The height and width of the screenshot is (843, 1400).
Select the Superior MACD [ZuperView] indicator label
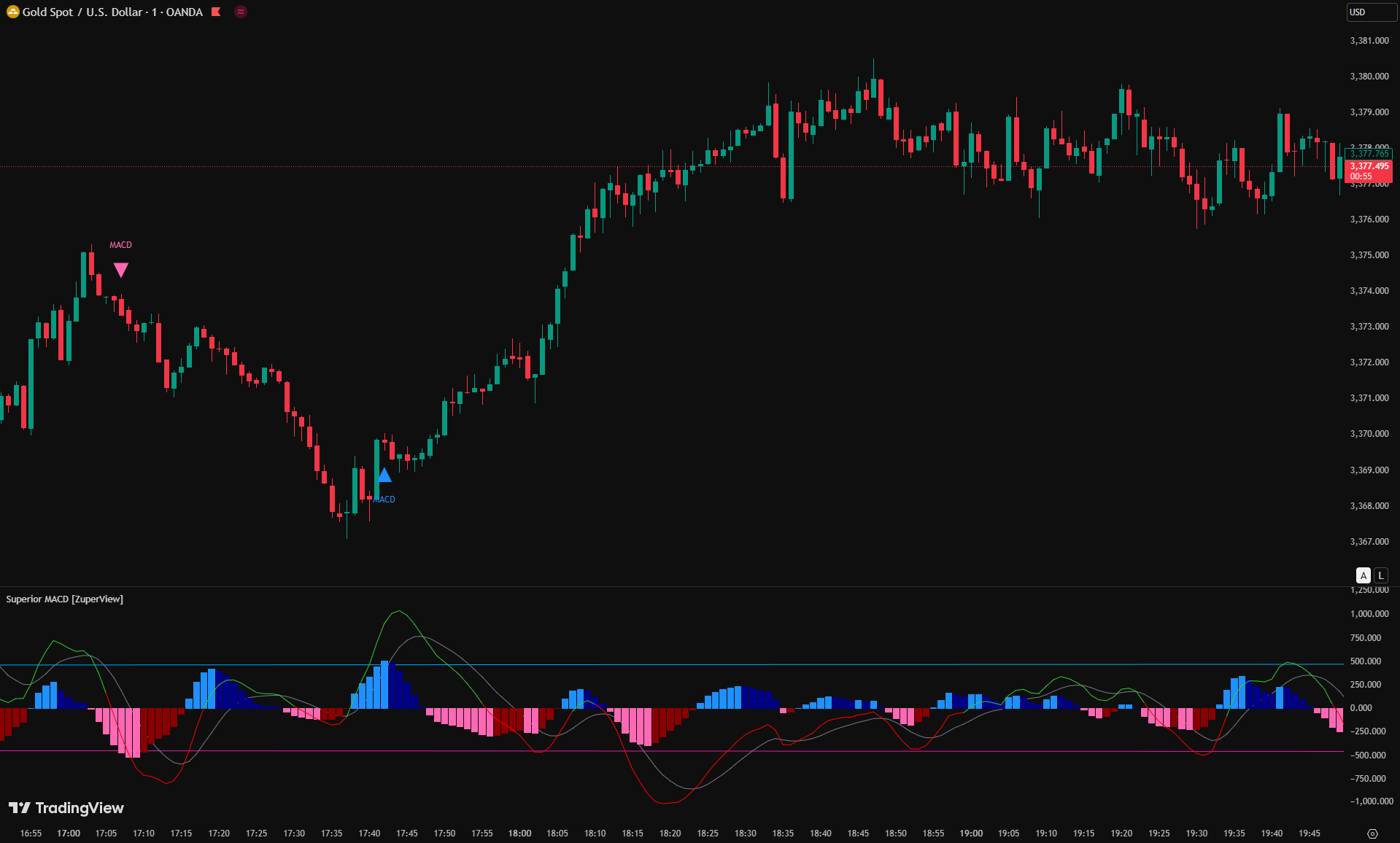pyautogui.click(x=65, y=599)
